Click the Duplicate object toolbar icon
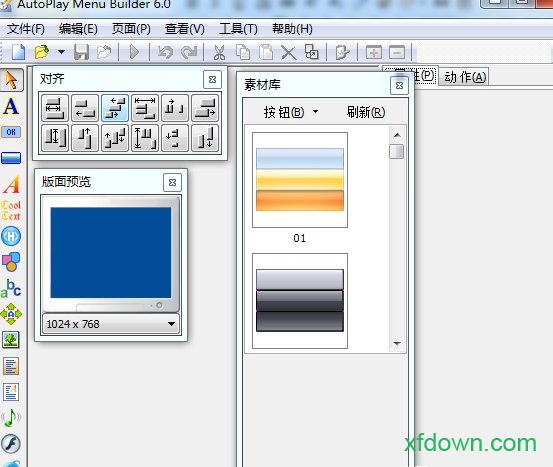The height and width of the screenshot is (467, 553). (312, 52)
